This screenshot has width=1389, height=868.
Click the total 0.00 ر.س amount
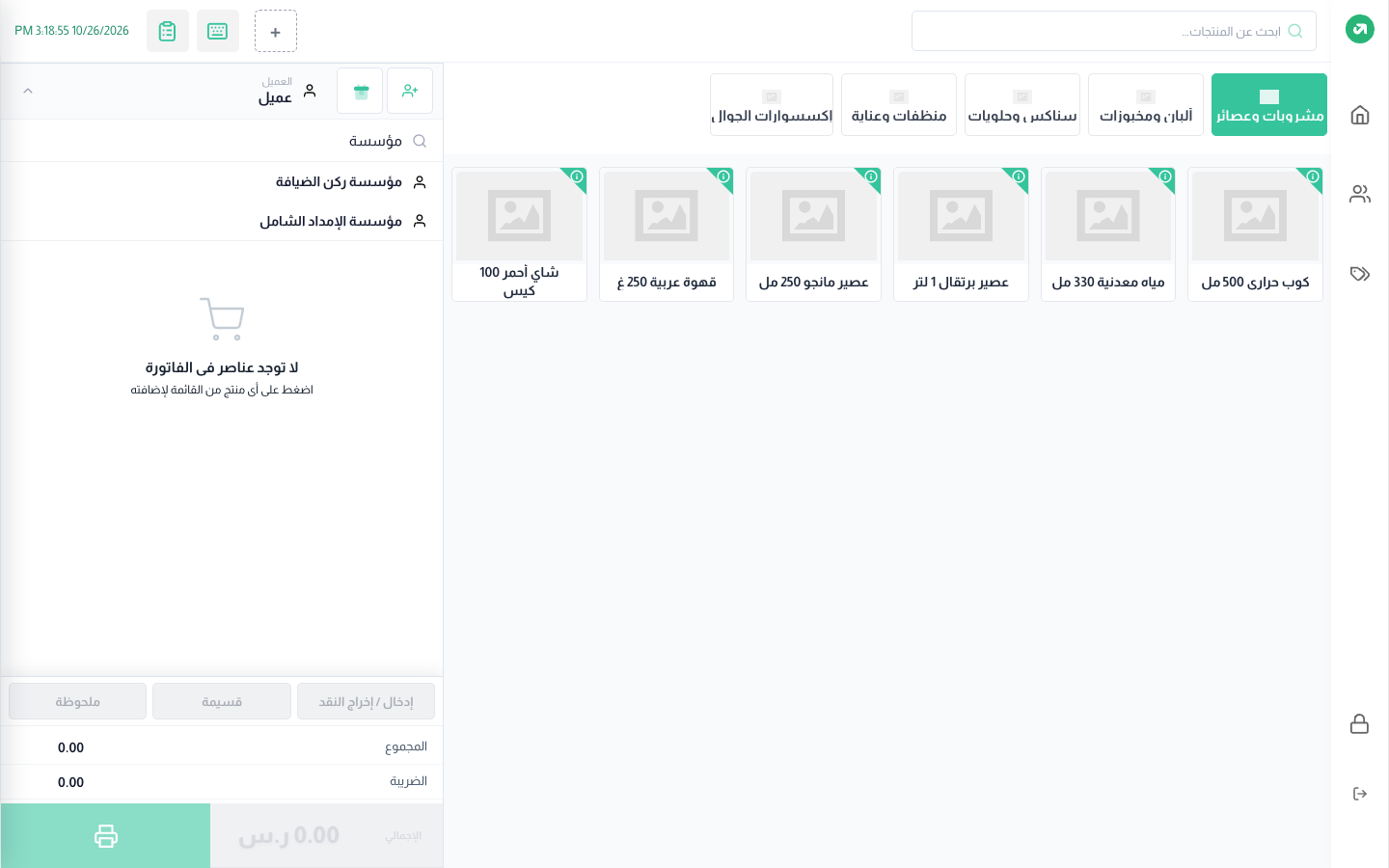(x=289, y=835)
